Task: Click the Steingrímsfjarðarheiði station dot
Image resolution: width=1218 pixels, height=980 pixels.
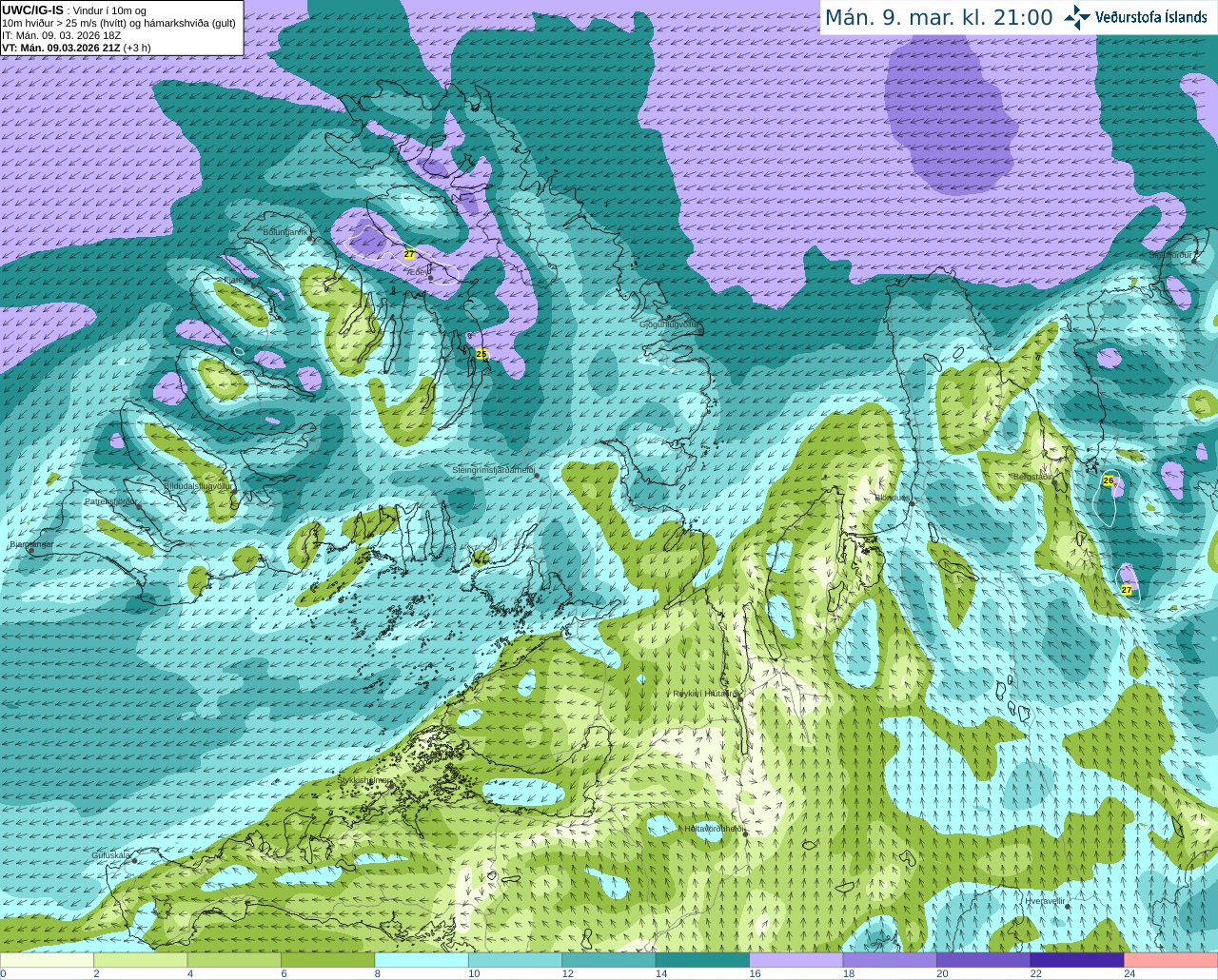Action: 538,475
